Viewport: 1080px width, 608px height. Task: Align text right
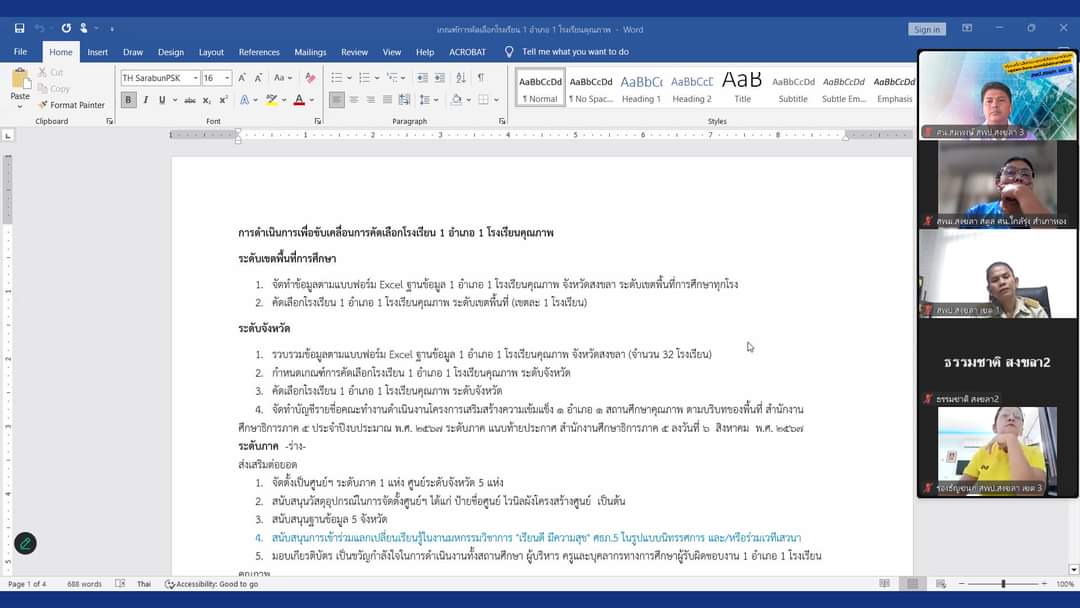point(371,100)
